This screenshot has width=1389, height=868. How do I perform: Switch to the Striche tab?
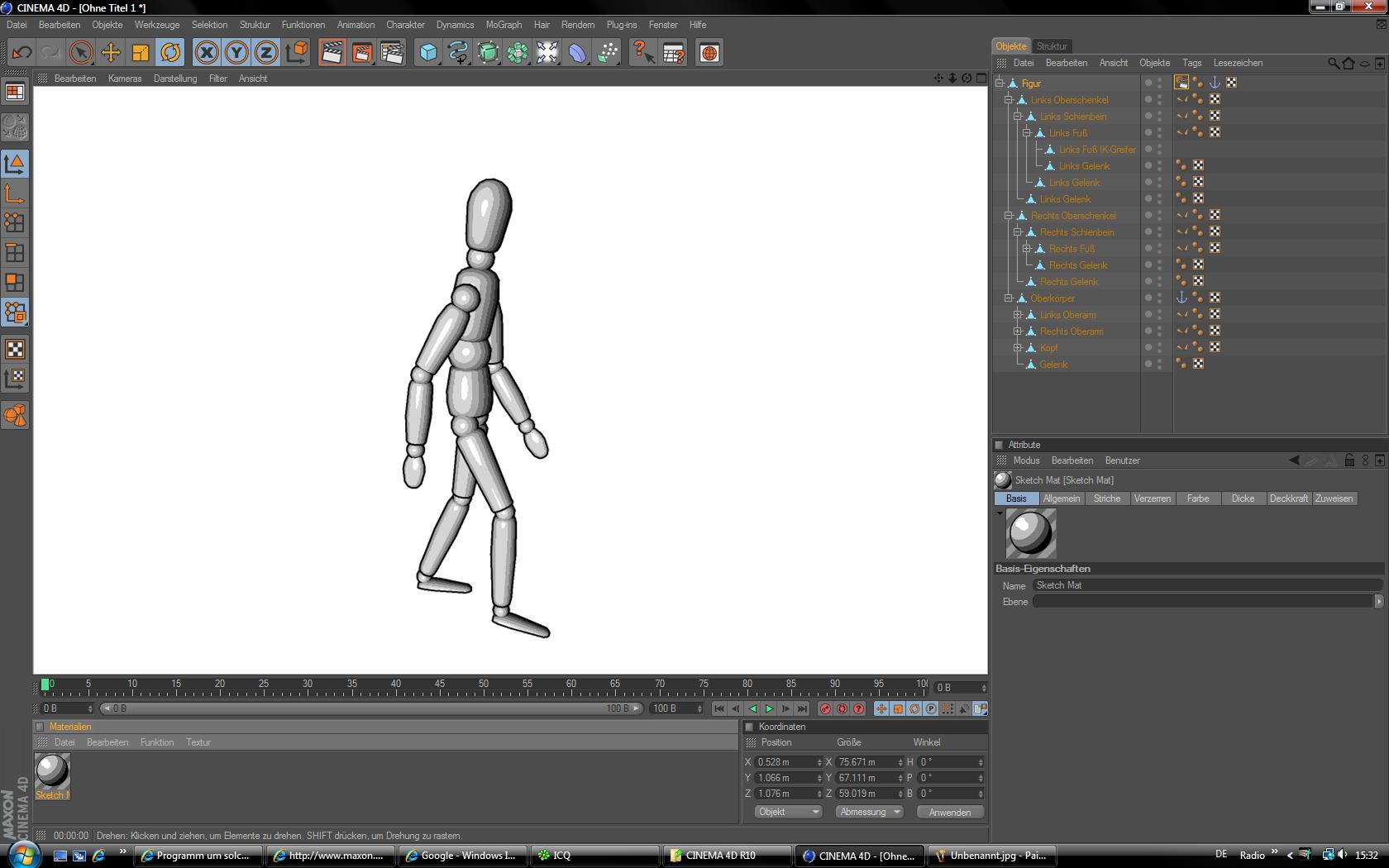pyautogui.click(x=1106, y=498)
